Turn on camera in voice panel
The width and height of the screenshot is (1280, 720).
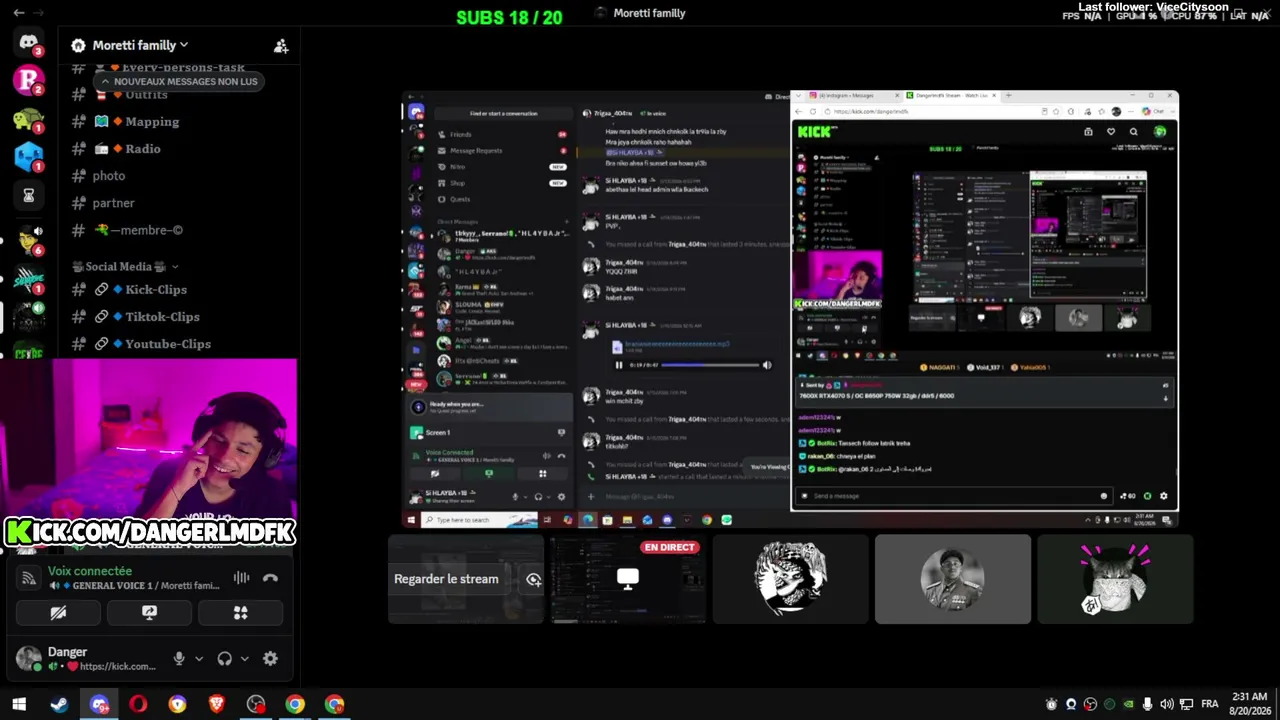58,613
